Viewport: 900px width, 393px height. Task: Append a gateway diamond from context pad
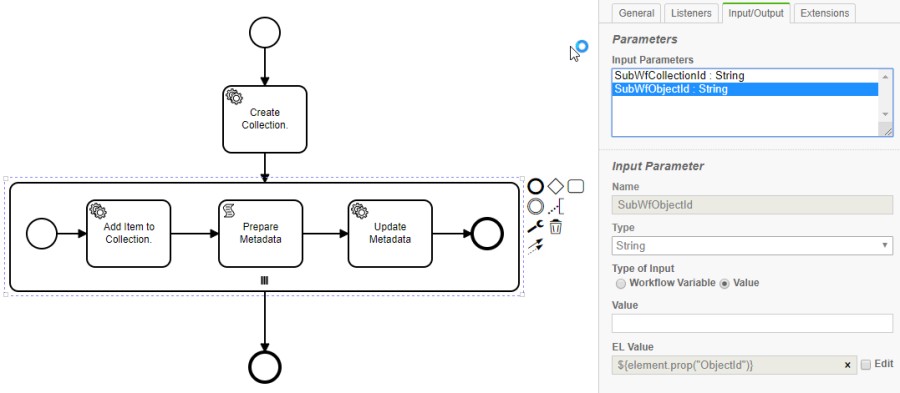tap(555, 186)
